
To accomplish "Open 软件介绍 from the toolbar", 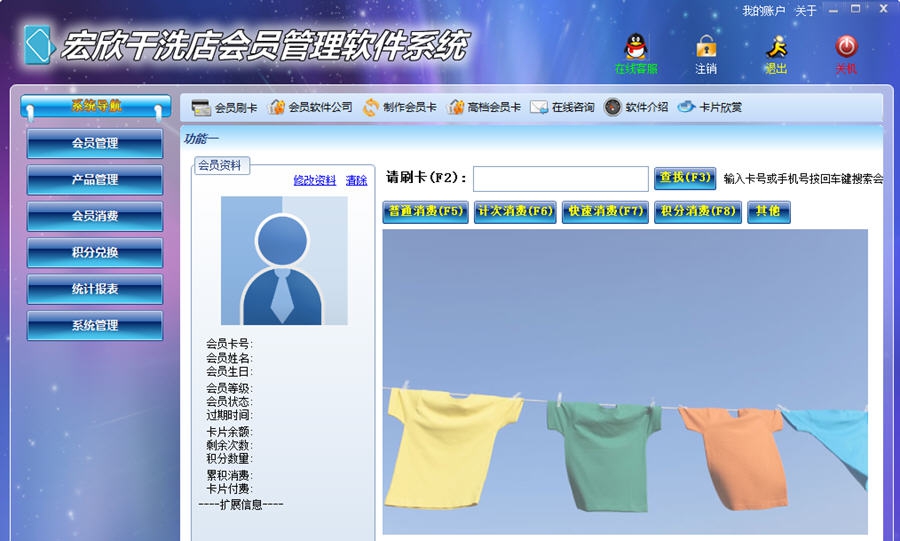I will 636,107.
